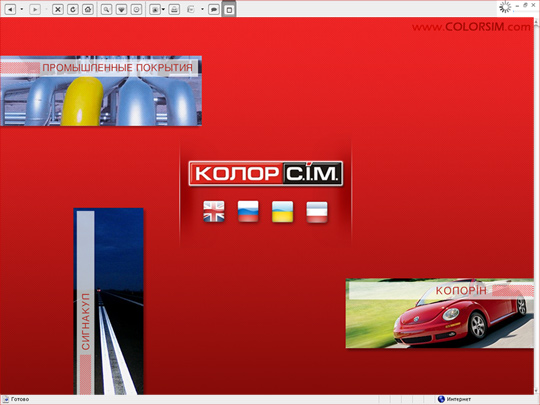Image resolution: width=540 pixels, height=405 pixels.
Task: Click the Forward navigation arrow button
Action: pos(35,9)
